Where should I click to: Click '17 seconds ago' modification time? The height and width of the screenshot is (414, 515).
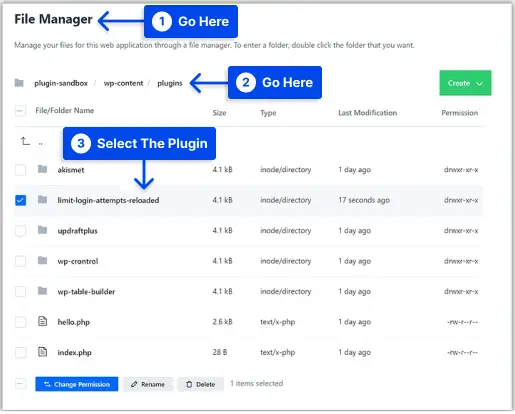tap(364, 200)
